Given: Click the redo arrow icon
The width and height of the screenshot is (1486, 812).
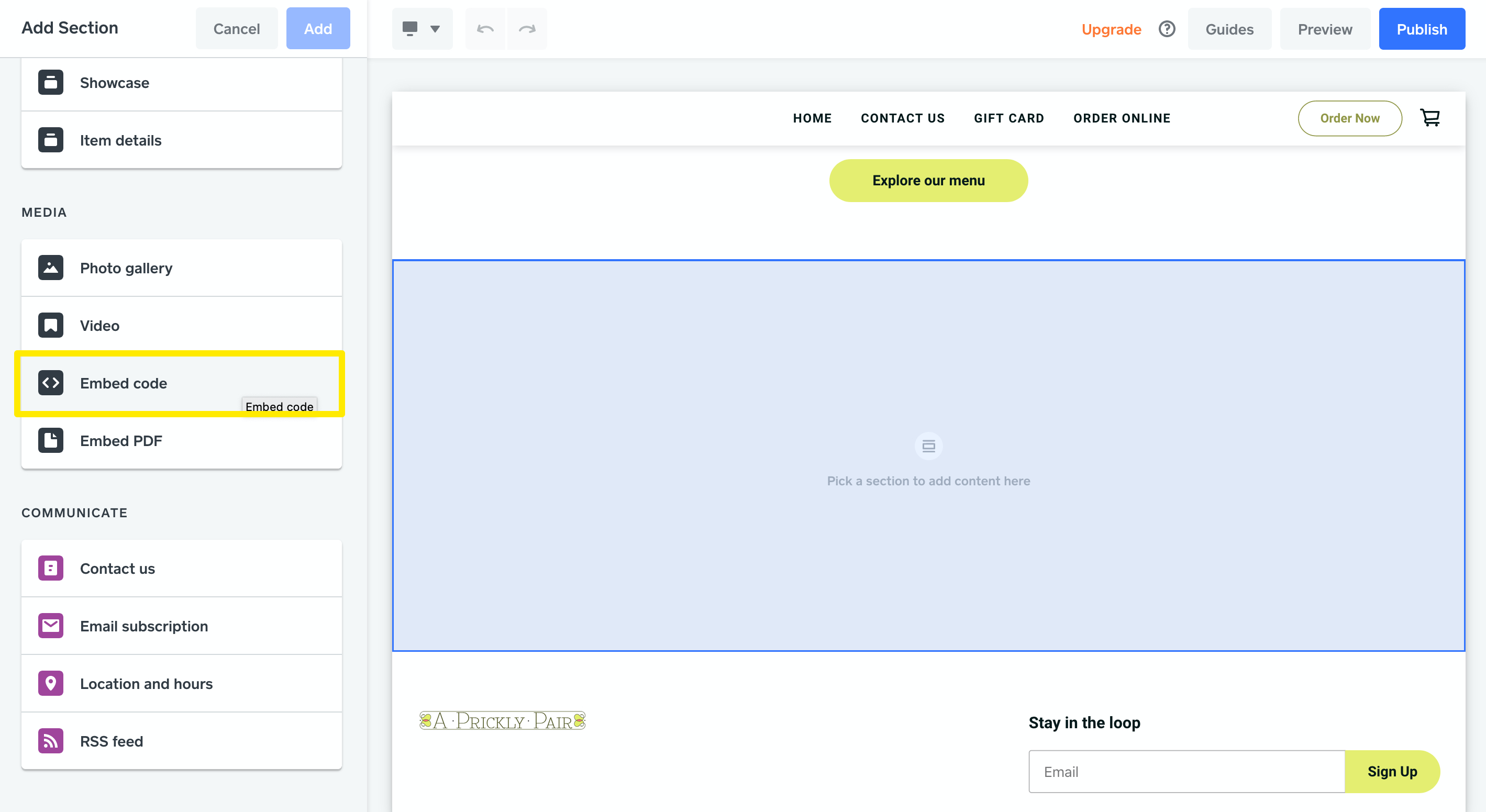Looking at the screenshot, I should pos(527,29).
